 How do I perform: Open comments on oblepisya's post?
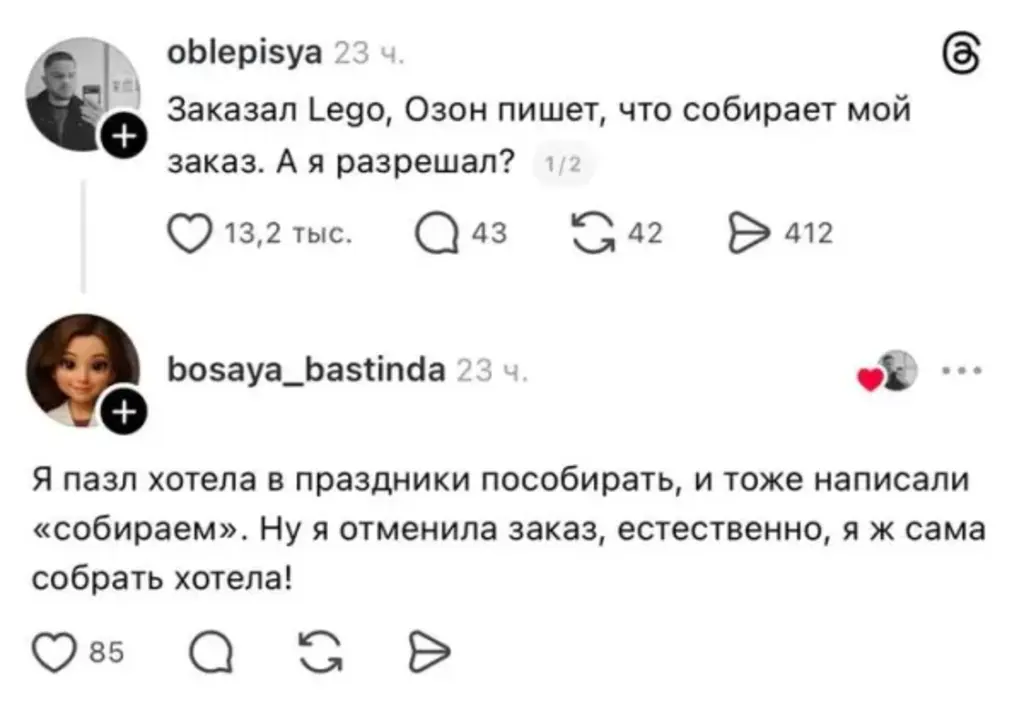(x=438, y=234)
